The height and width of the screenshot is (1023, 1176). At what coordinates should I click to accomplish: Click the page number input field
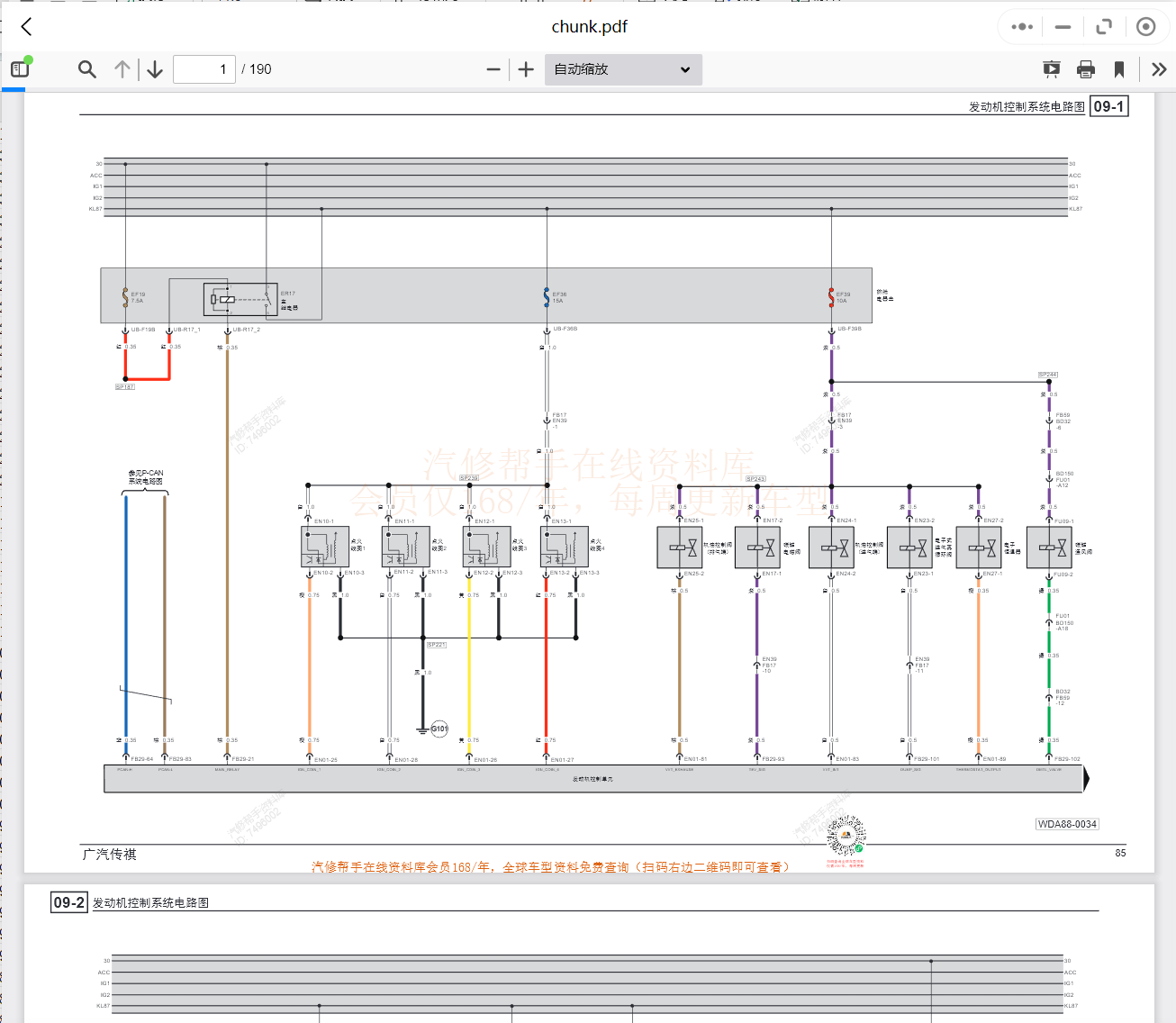tap(204, 69)
